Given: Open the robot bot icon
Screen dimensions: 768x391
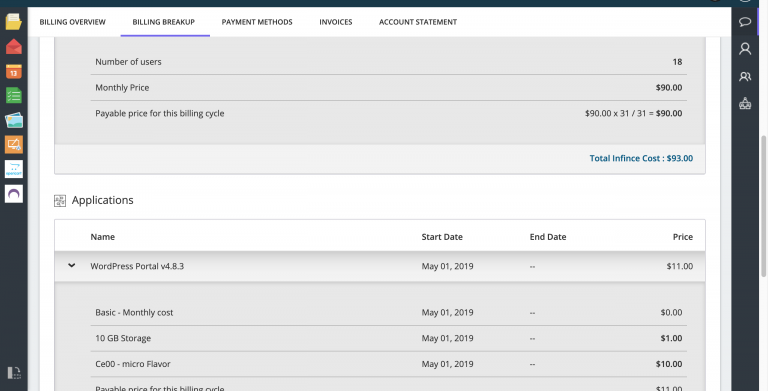Looking at the screenshot, I should coord(745,103).
